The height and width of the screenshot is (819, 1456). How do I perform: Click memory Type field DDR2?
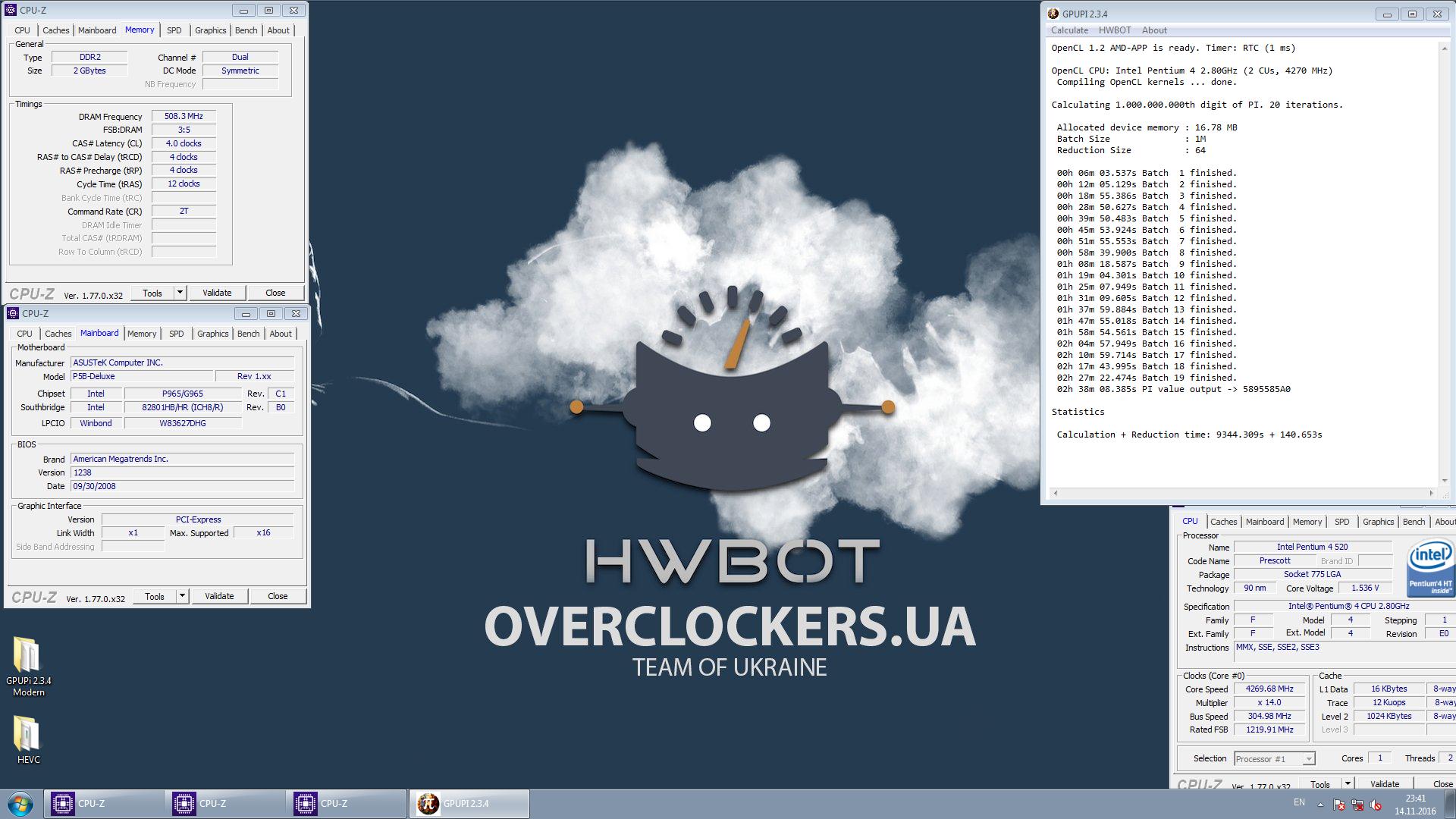point(89,57)
